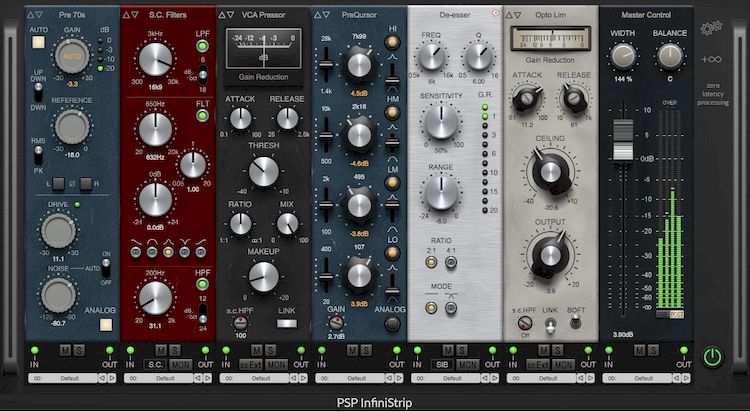Screen dimensions: 750x412
Task: Open the S.C. Filters preset dropdown
Action: pos(158,378)
